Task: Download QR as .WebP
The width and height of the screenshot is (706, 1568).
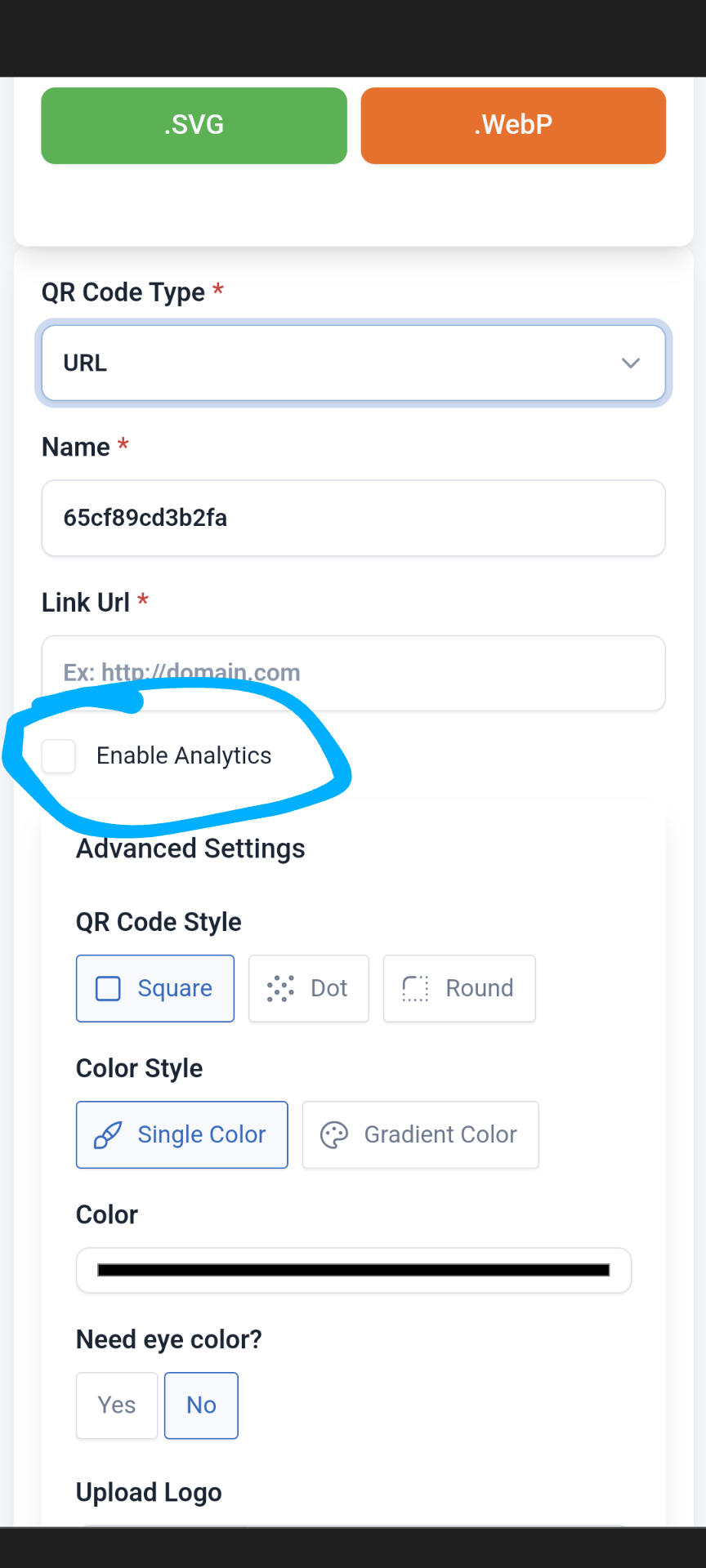Action: (513, 126)
